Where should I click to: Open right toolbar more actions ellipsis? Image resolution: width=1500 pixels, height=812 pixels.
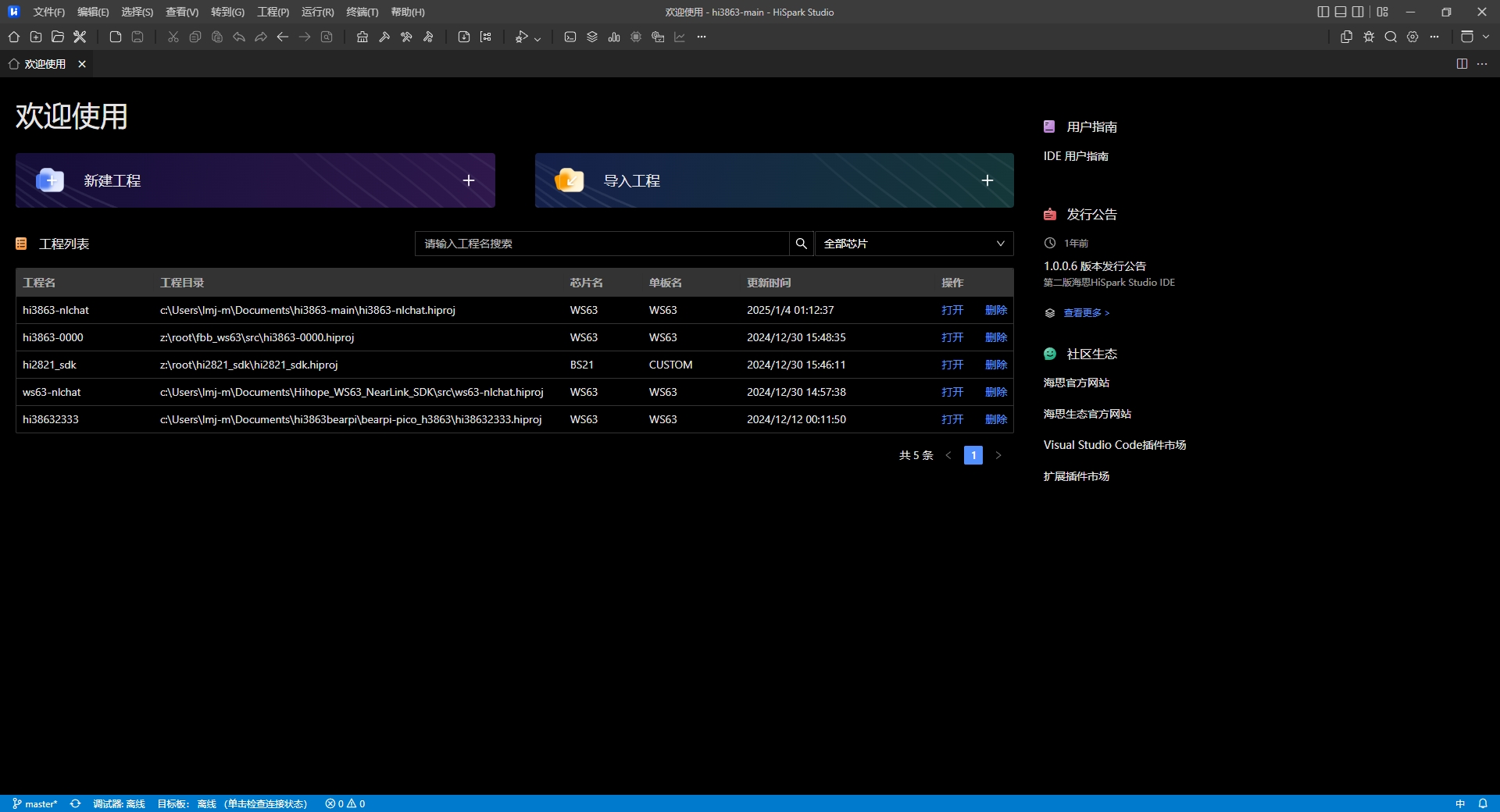tap(1434, 37)
